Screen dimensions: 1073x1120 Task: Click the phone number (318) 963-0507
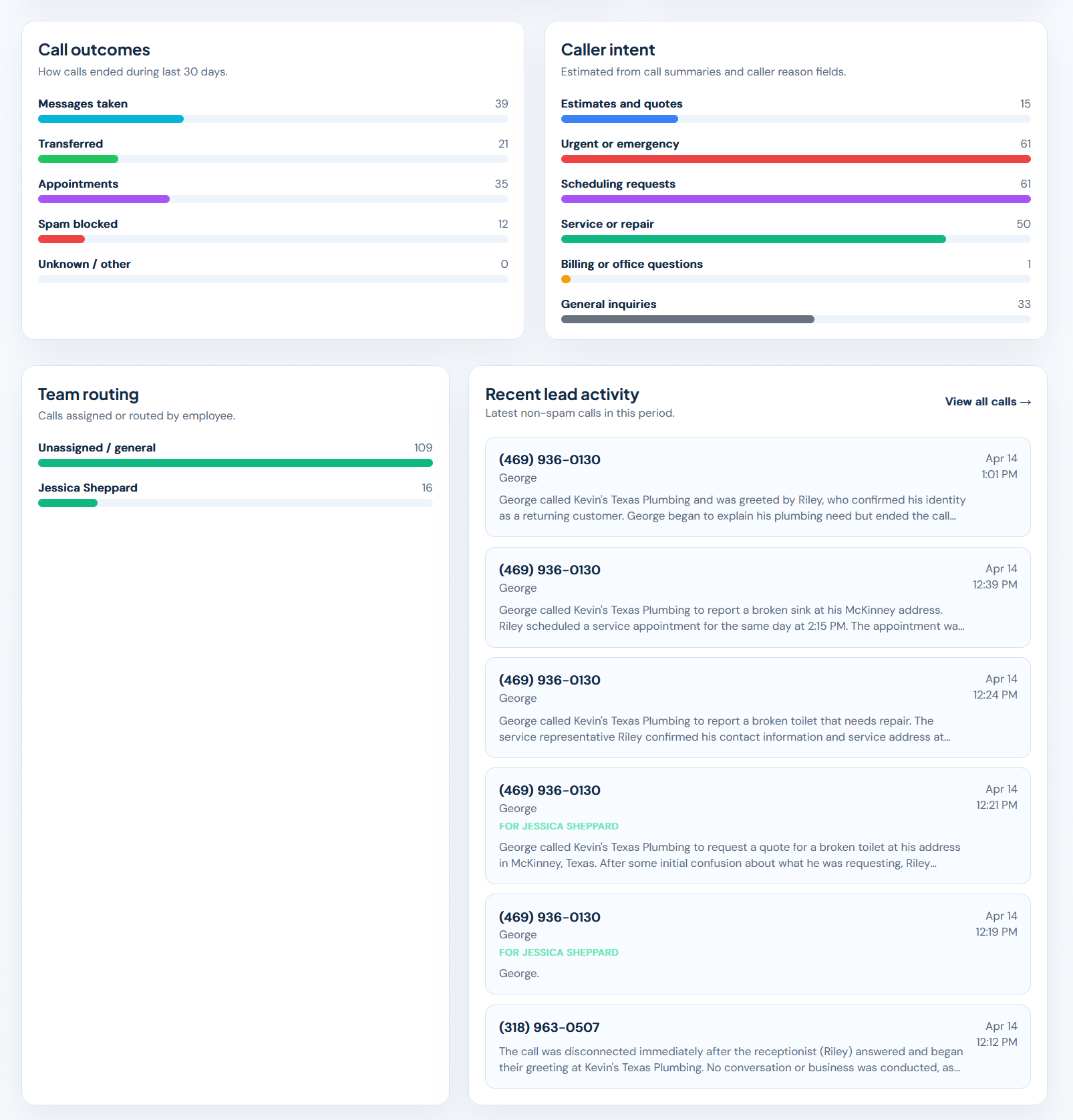(x=549, y=1027)
